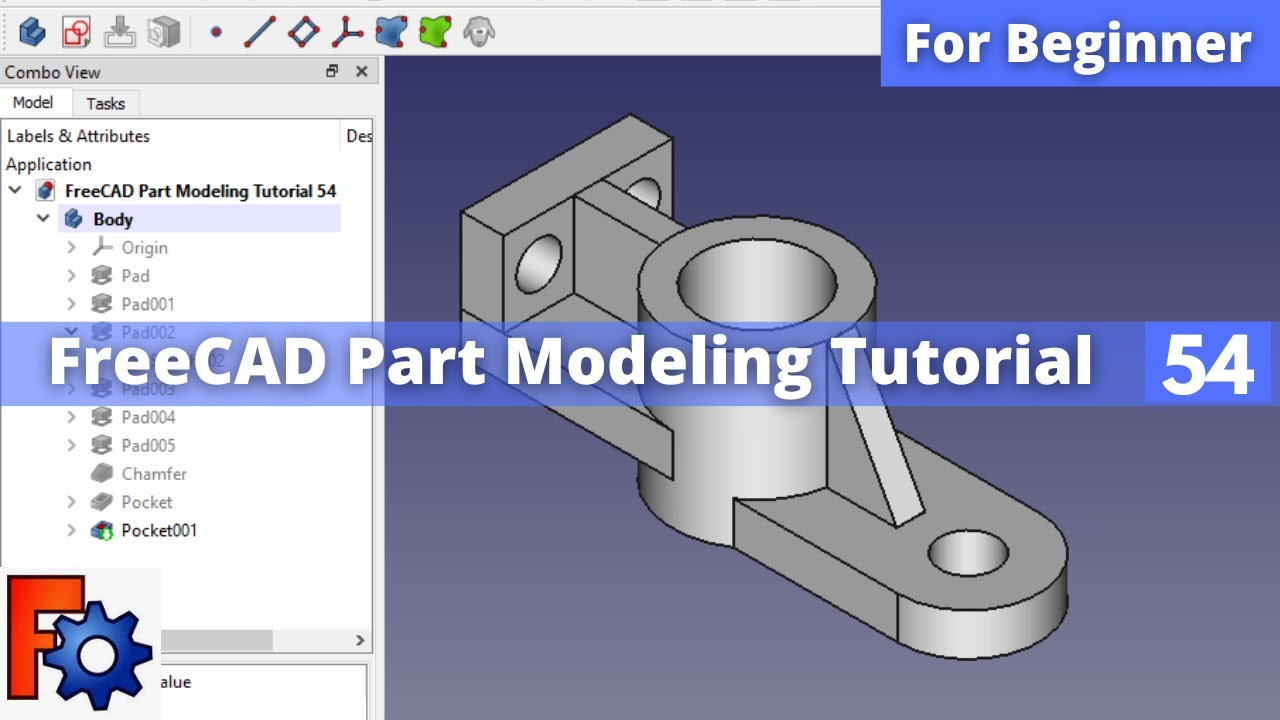Select the Pocket001 tree item label
The width and height of the screenshot is (1280, 720).
159,530
